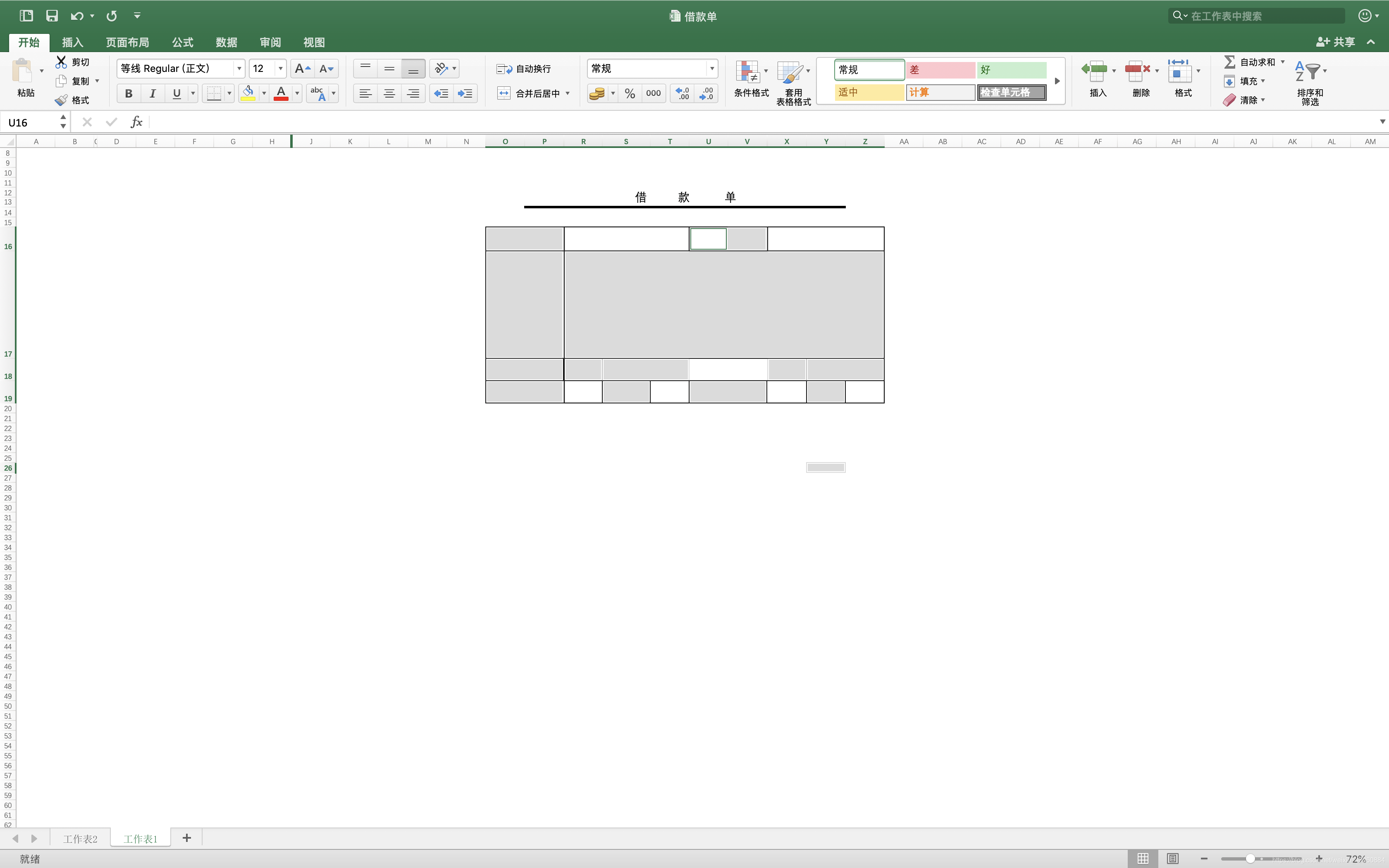Toggle bottom vertical alignment
This screenshot has height=868, width=1389.
[x=413, y=69]
